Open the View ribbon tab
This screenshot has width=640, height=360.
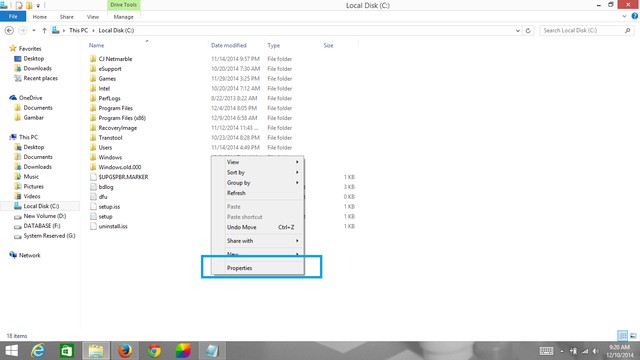[93, 17]
